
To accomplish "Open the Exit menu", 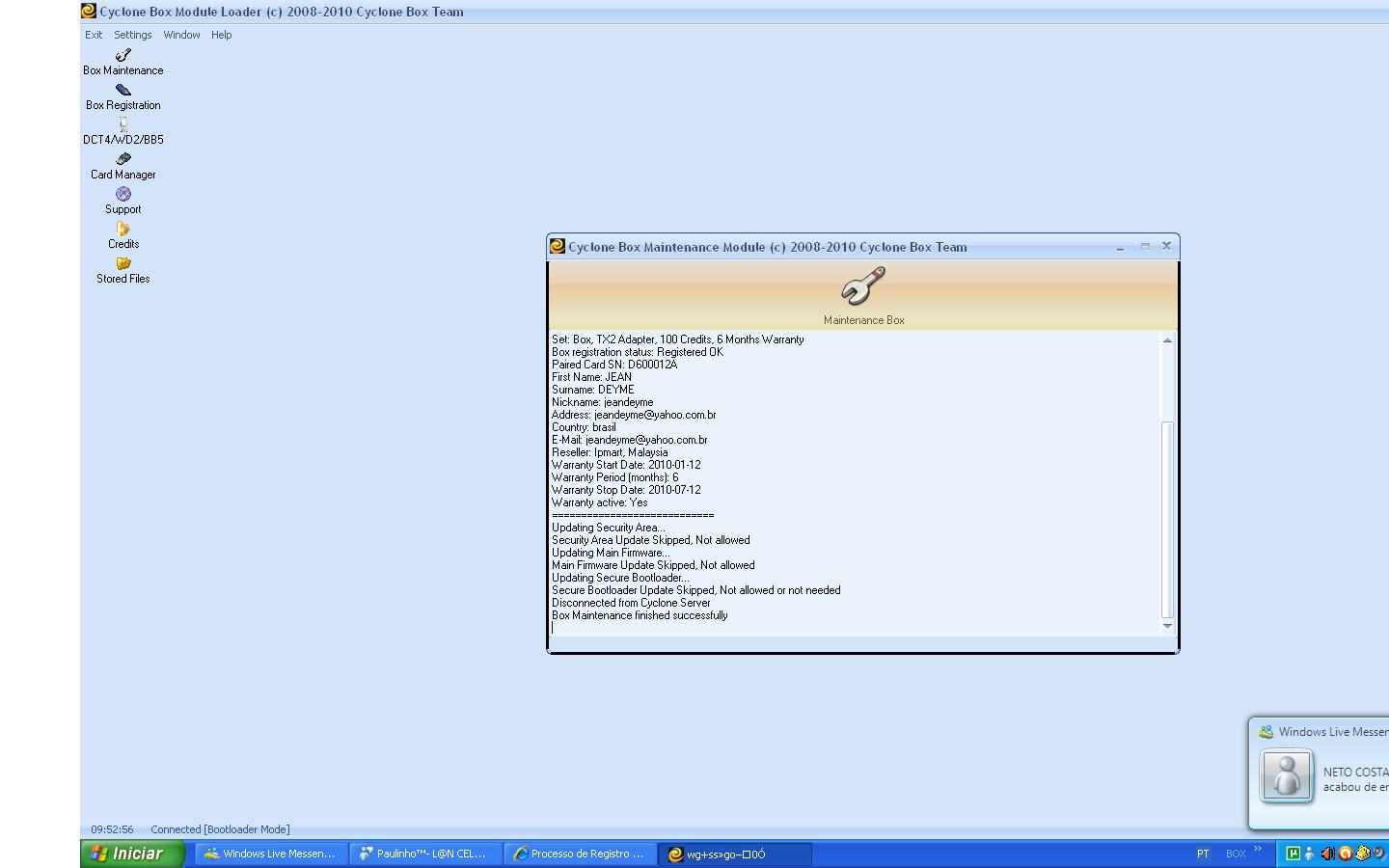I will point(94,35).
